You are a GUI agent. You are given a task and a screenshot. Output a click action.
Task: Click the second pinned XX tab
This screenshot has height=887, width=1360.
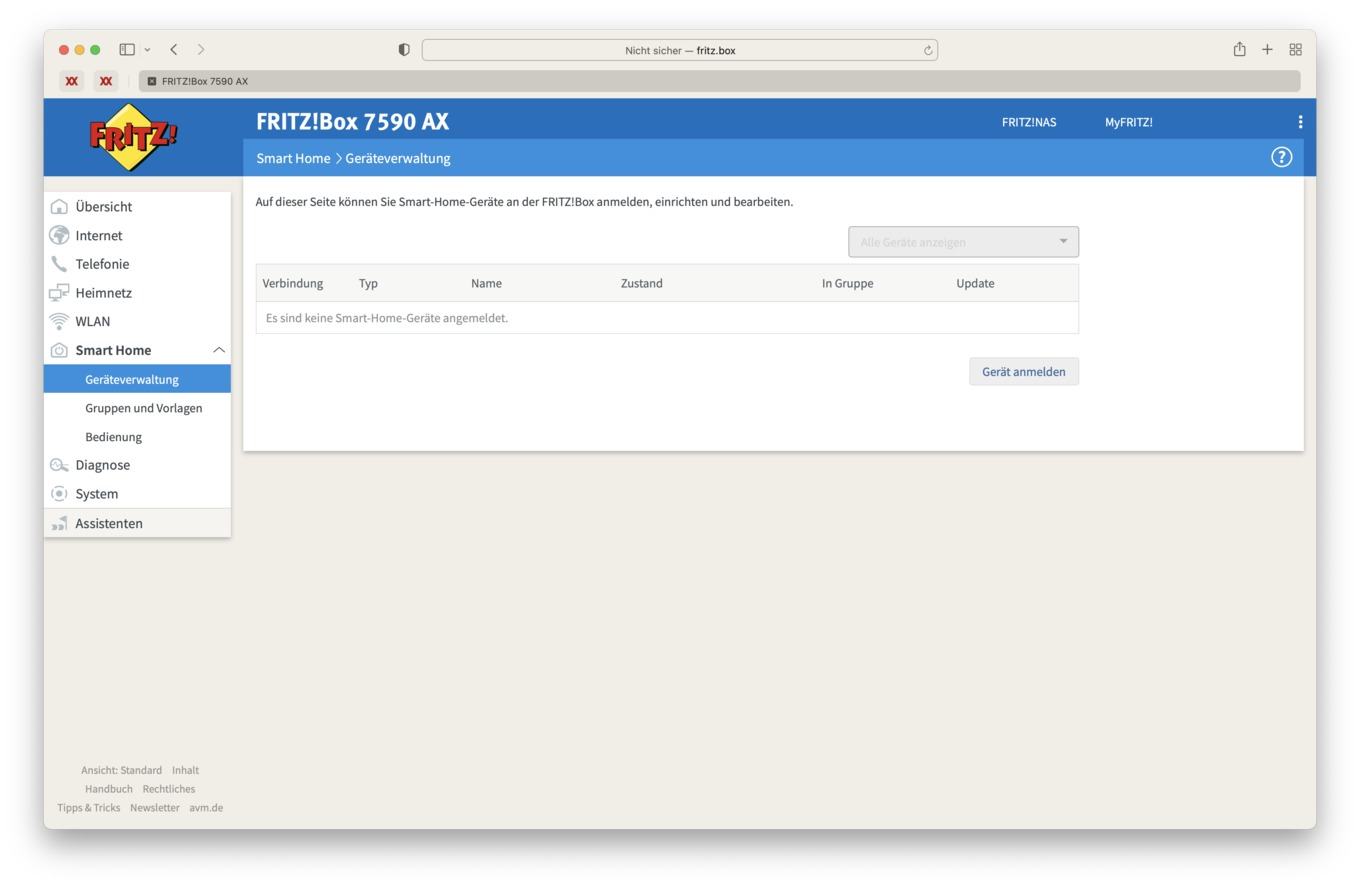(106, 81)
